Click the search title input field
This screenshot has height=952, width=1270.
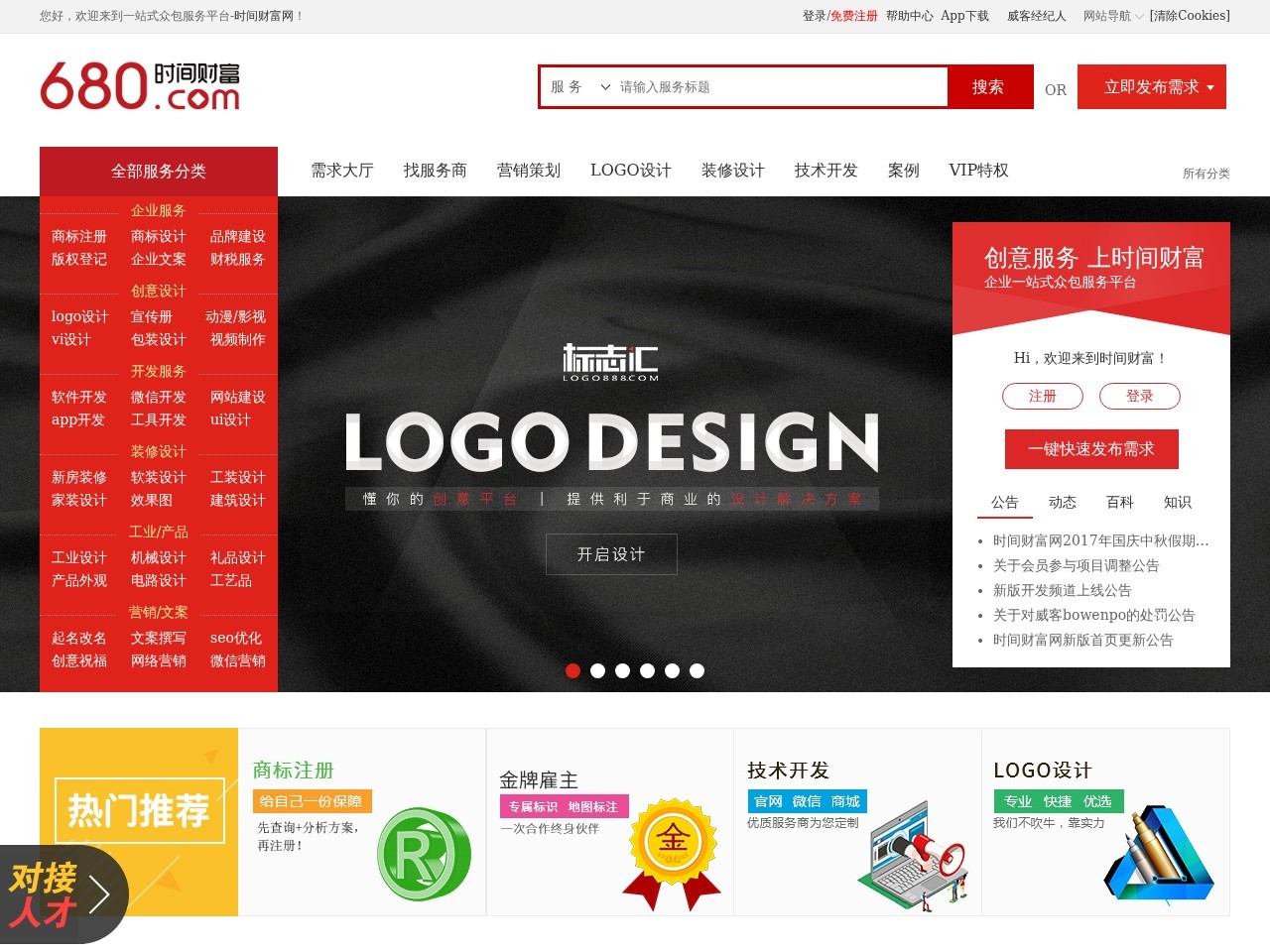pos(781,87)
